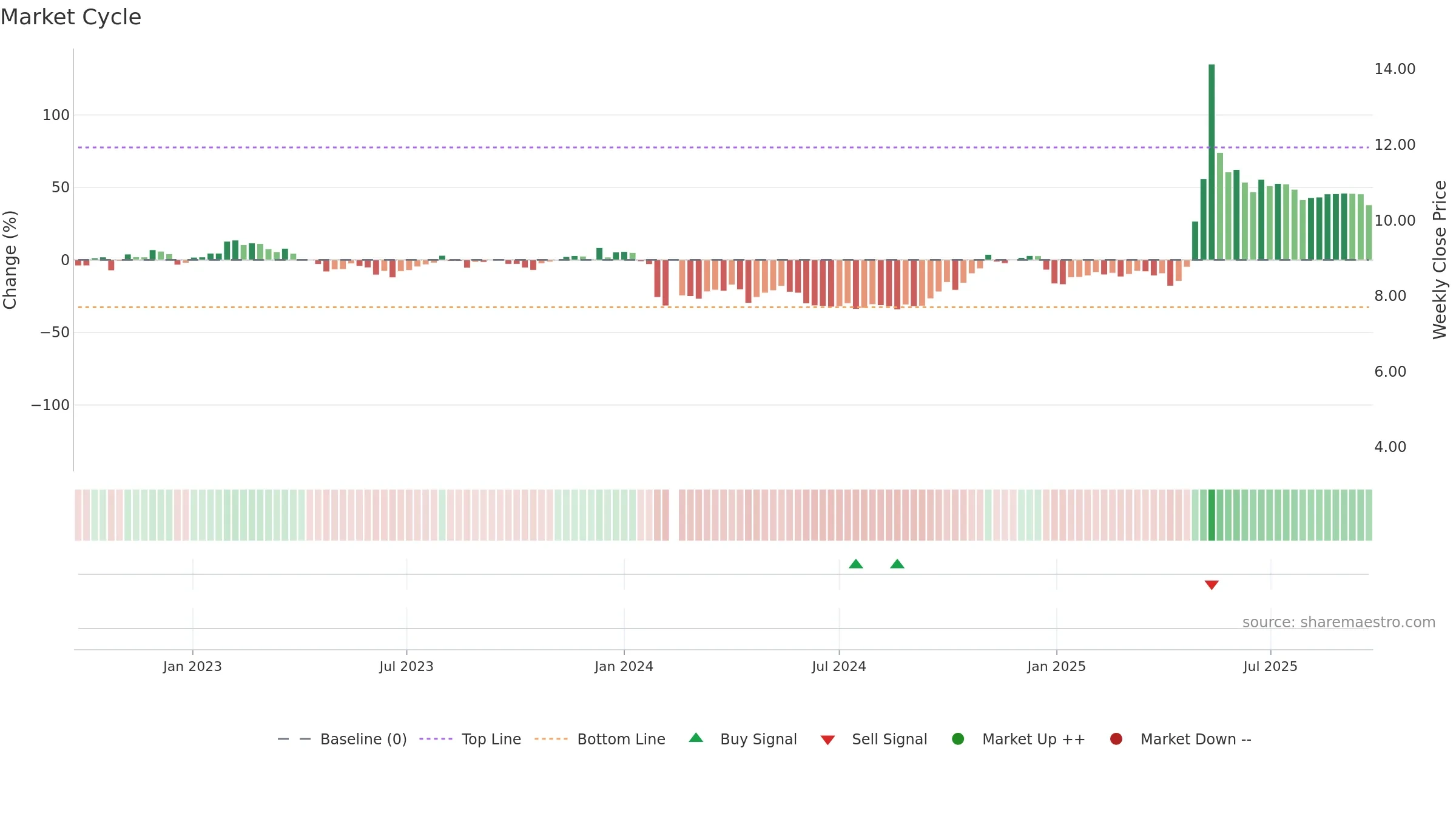
Task: Click the Jan 2025 axis label
Action: click(1056, 666)
